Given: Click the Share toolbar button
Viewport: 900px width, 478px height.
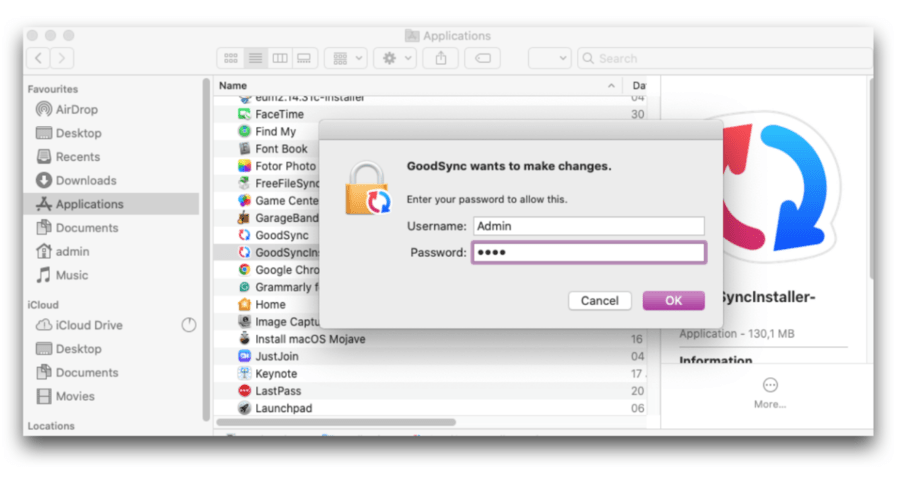Looking at the screenshot, I should pos(441,58).
